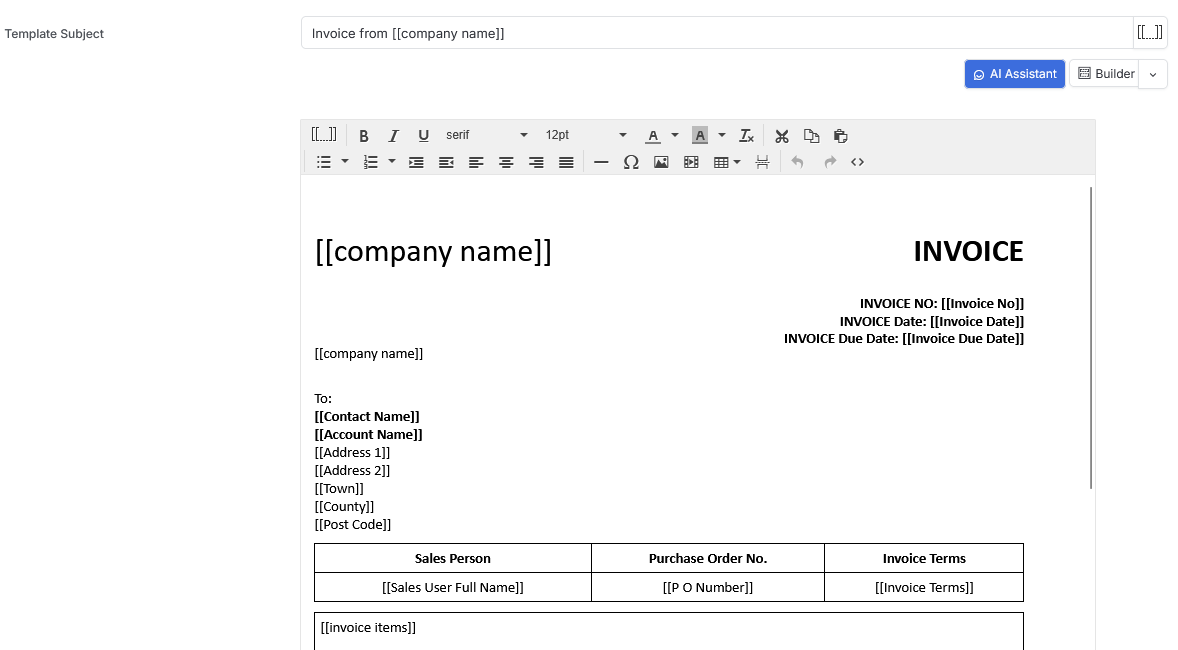1178x650 pixels.
Task: Click the [[Town]] placeholder
Action: [339, 488]
